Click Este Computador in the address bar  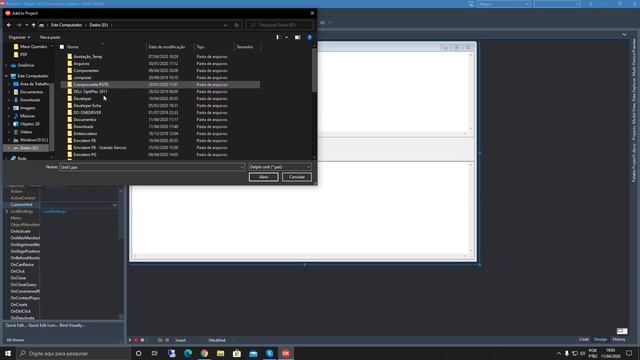pyautogui.click(x=66, y=25)
